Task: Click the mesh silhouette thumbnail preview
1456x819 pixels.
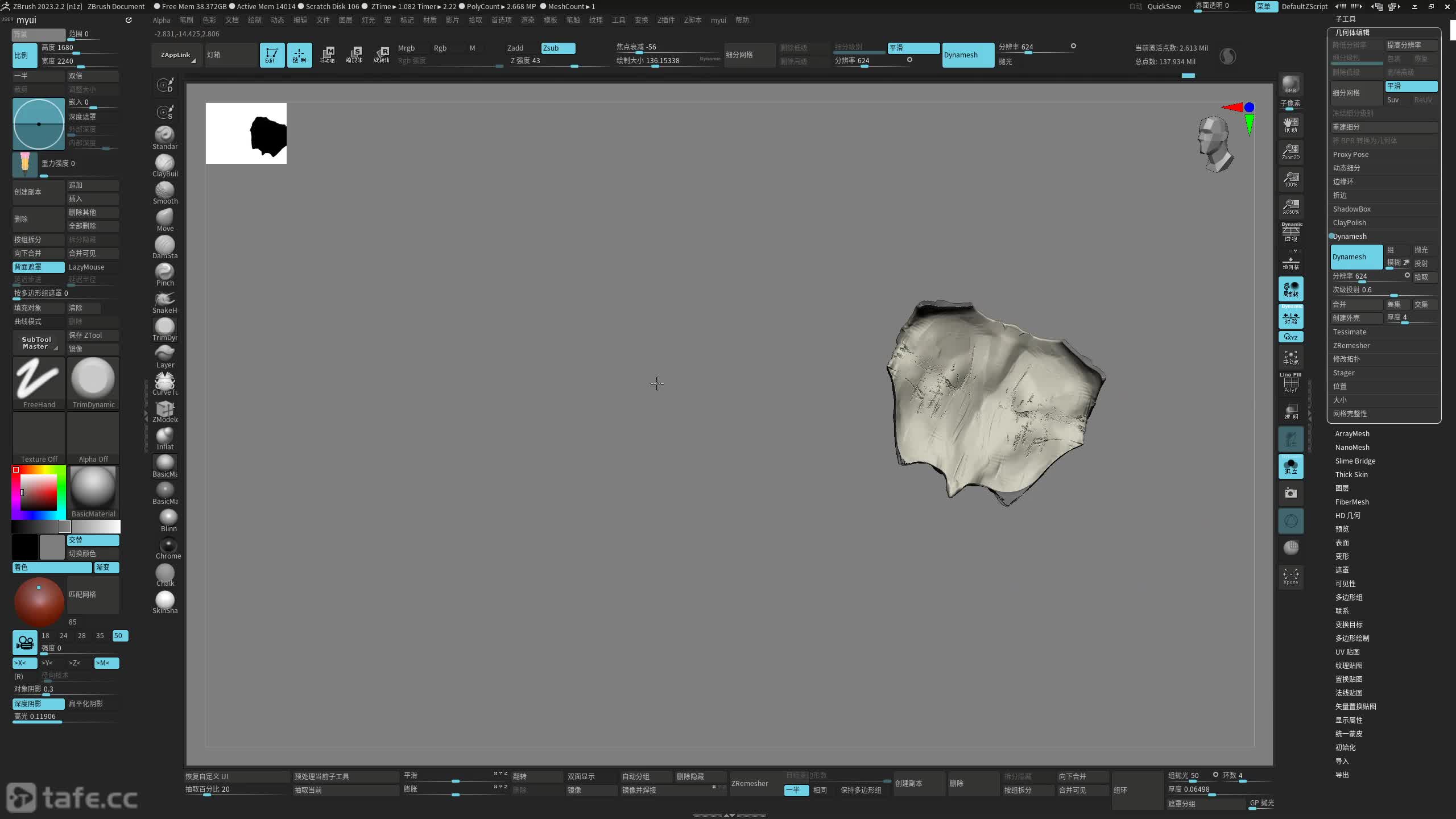Action: coord(246,133)
